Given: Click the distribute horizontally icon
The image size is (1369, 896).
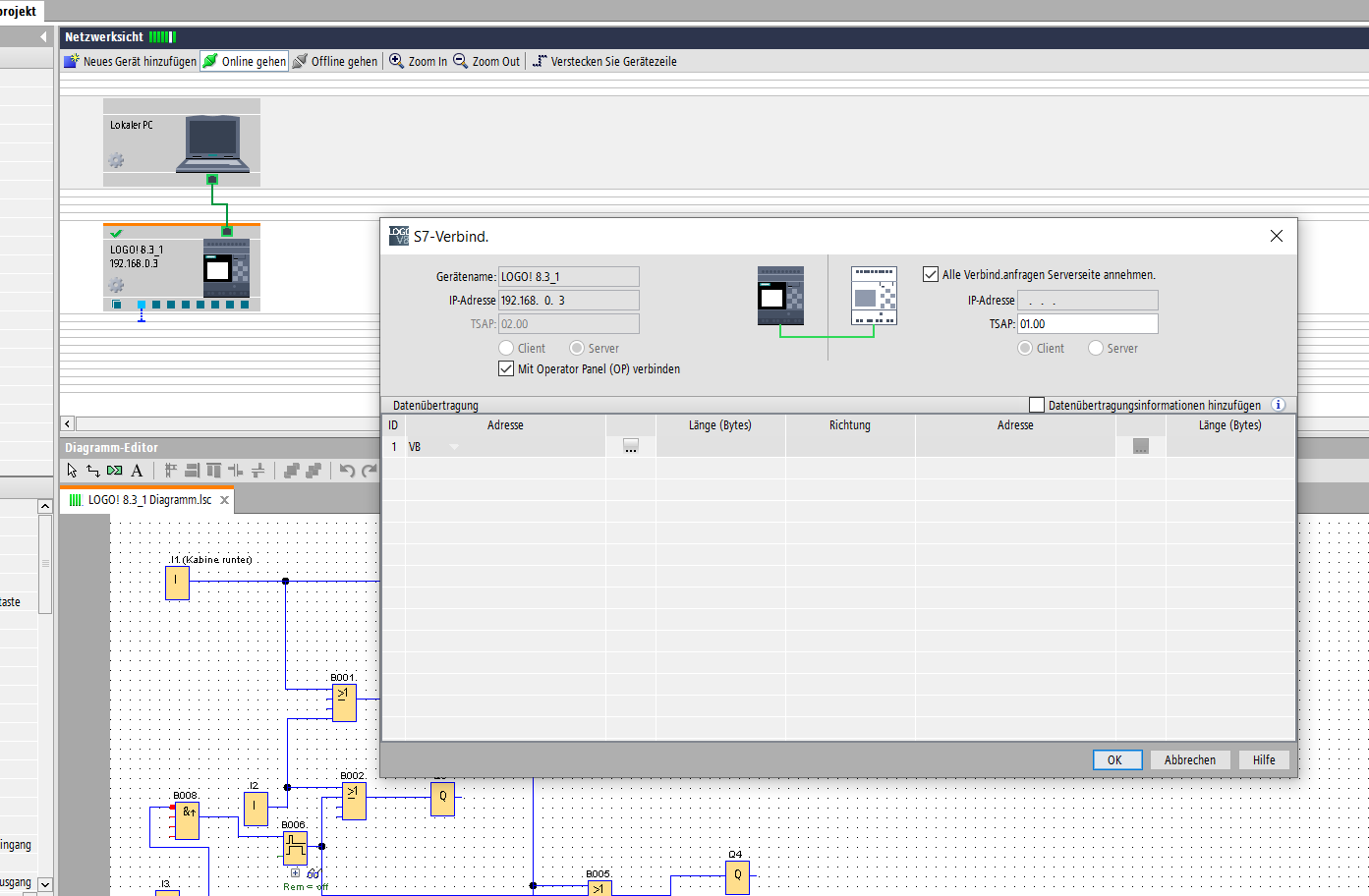Looking at the screenshot, I should 236,471.
